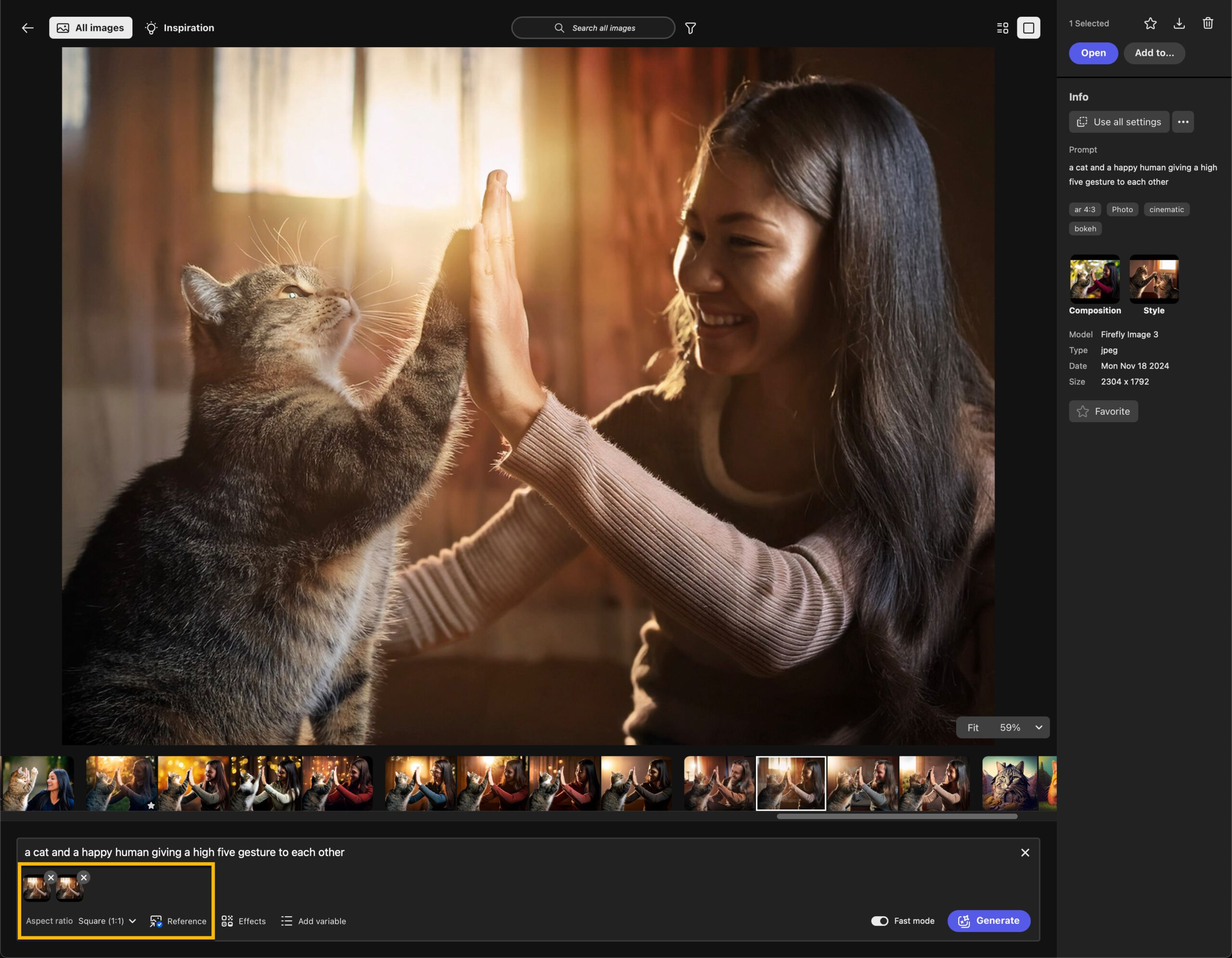Expand the Aspect ratio Square dropdown

tap(107, 921)
